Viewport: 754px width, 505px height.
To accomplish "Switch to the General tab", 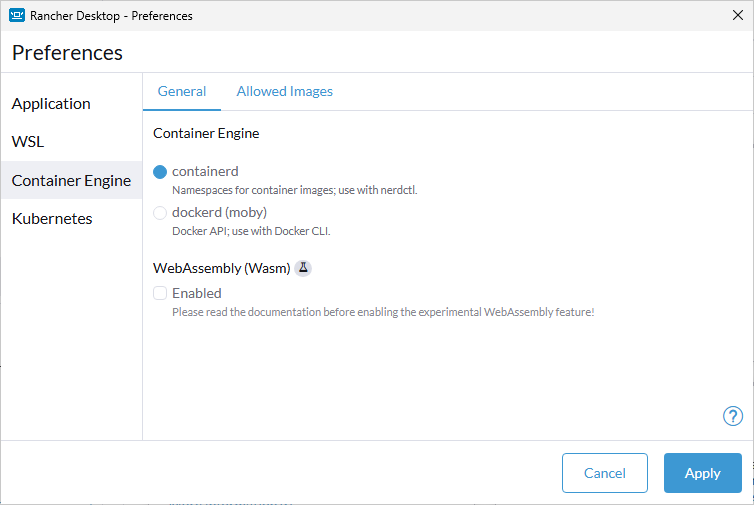I will (x=182, y=91).
